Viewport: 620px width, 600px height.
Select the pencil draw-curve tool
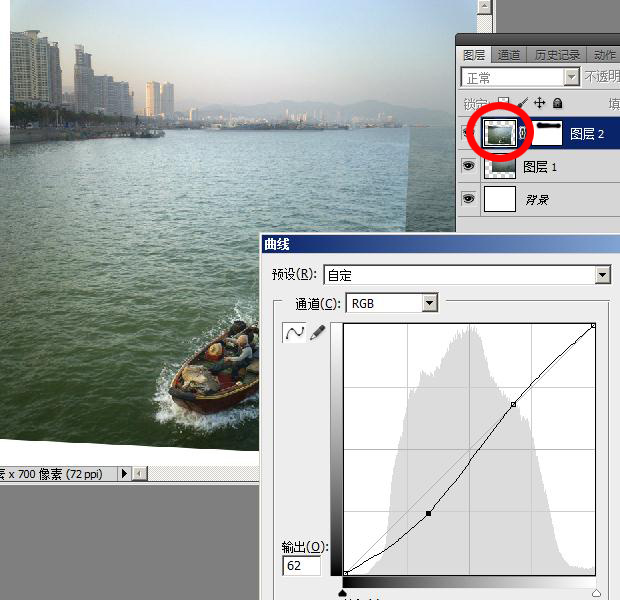318,333
